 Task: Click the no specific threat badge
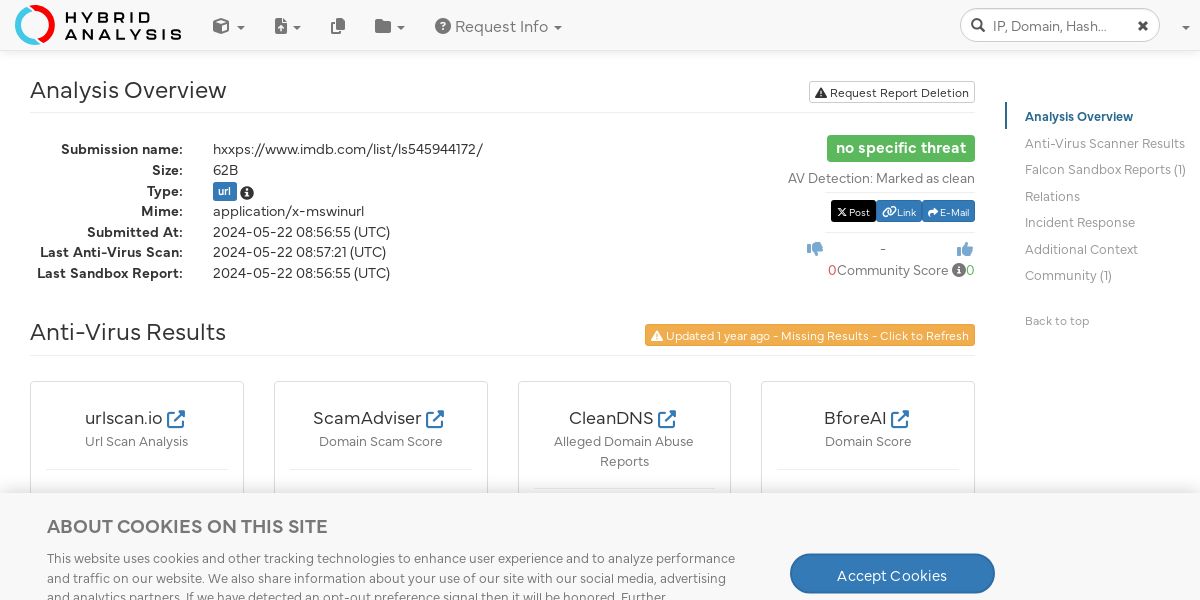point(901,148)
